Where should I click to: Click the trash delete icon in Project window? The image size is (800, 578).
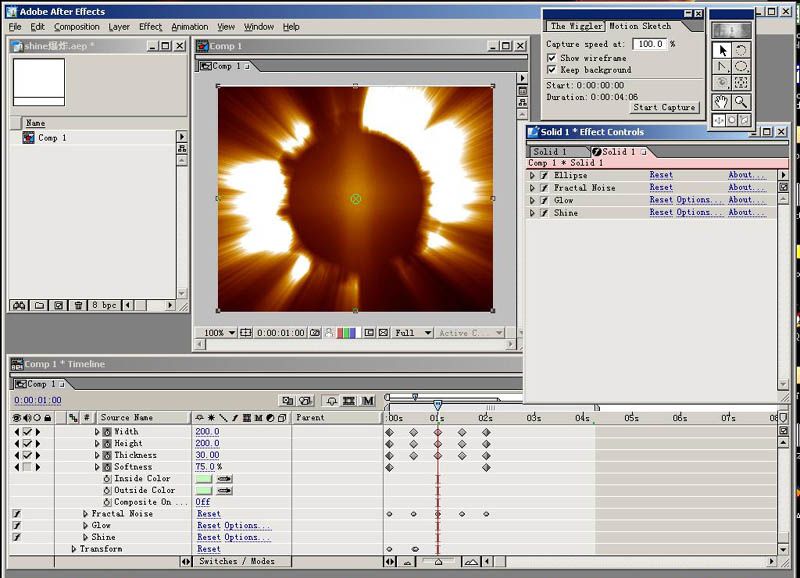[78, 305]
